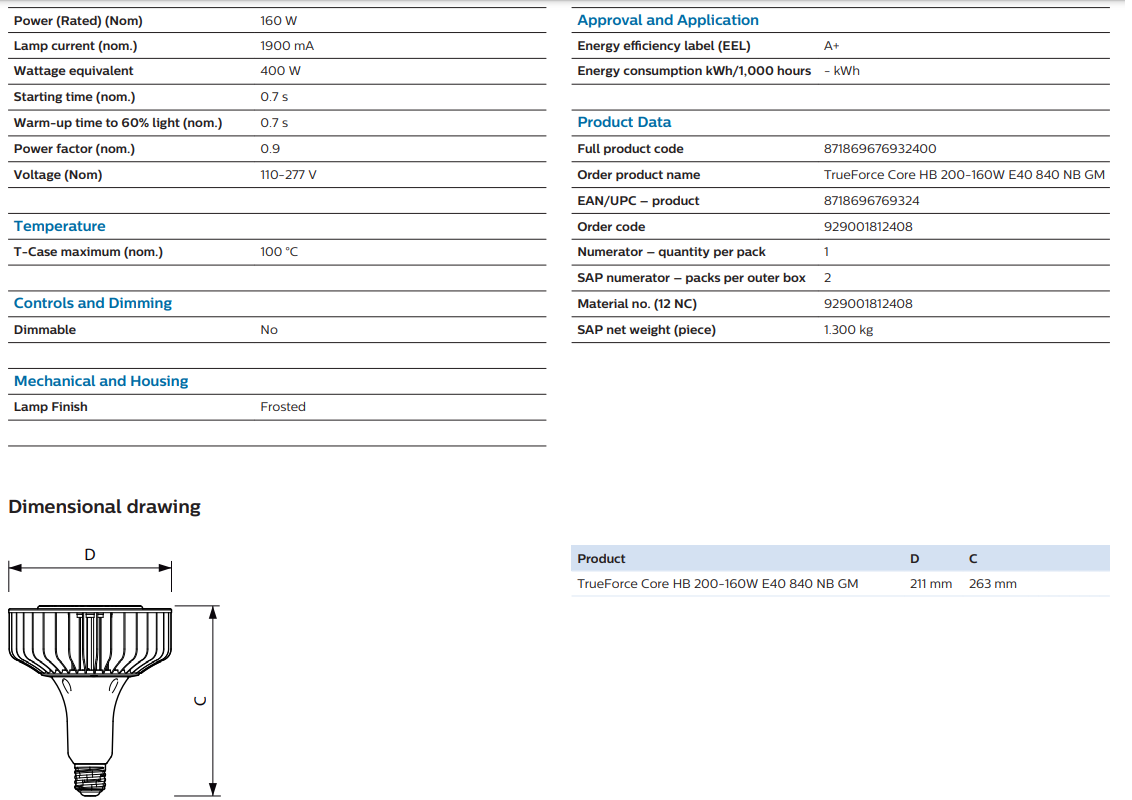Select the 'Frosted' lamp finish value
The image size is (1132, 800).
283,407
